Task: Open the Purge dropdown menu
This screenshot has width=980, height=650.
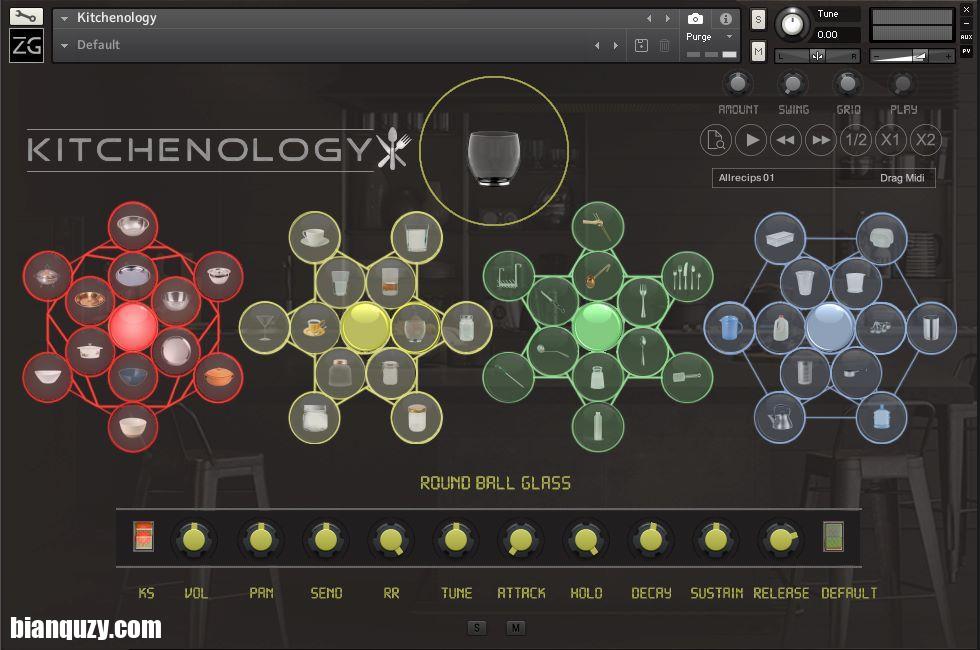Action: point(710,37)
